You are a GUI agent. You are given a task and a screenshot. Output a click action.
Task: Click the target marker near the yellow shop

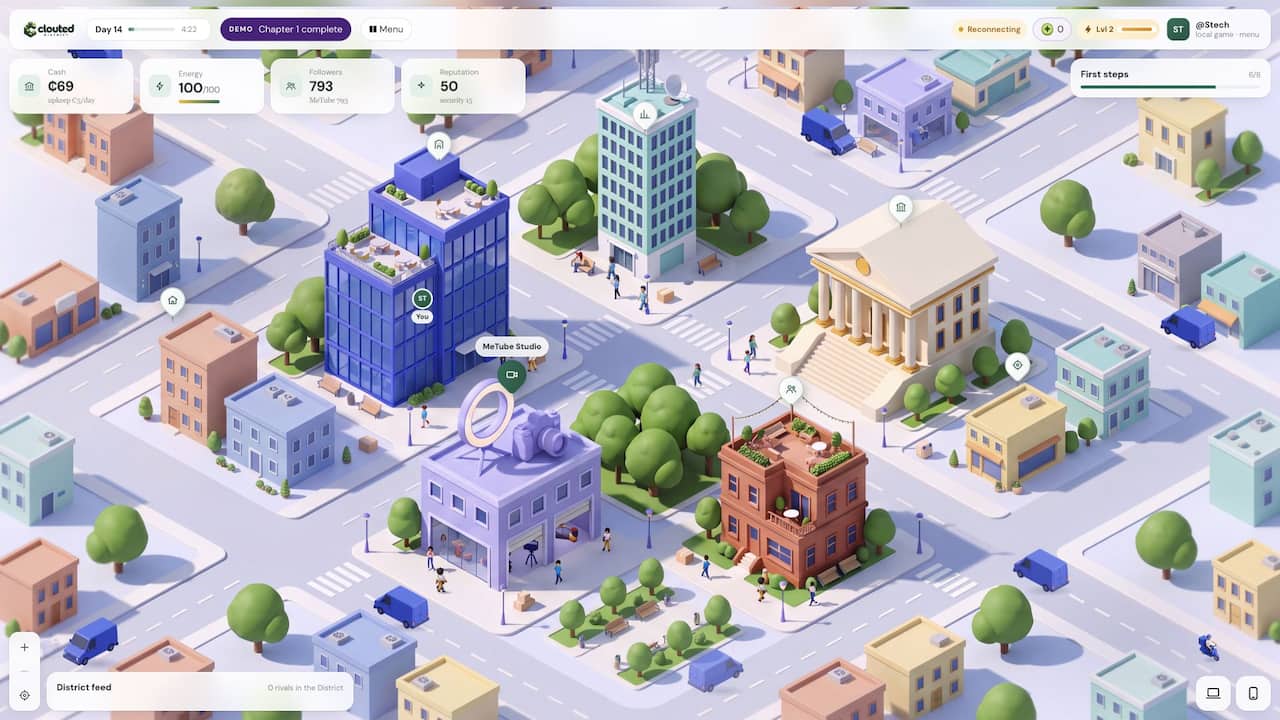pos(1018,365)
